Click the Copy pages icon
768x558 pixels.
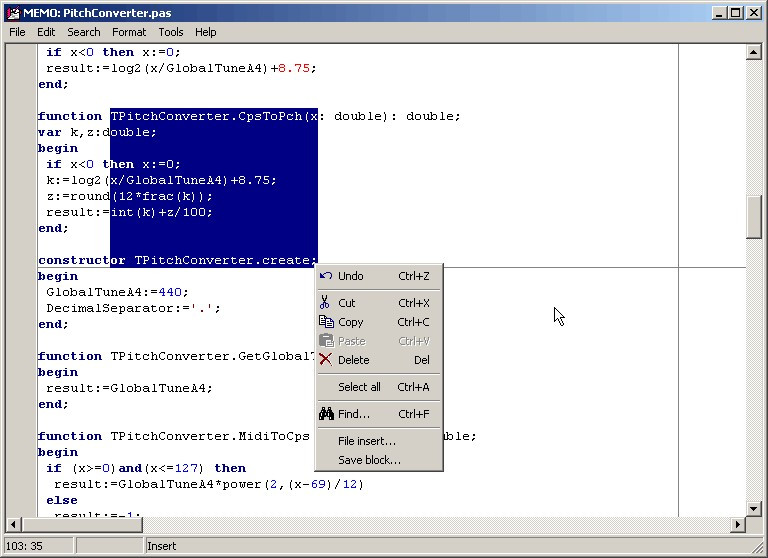[x=326, y=322]
